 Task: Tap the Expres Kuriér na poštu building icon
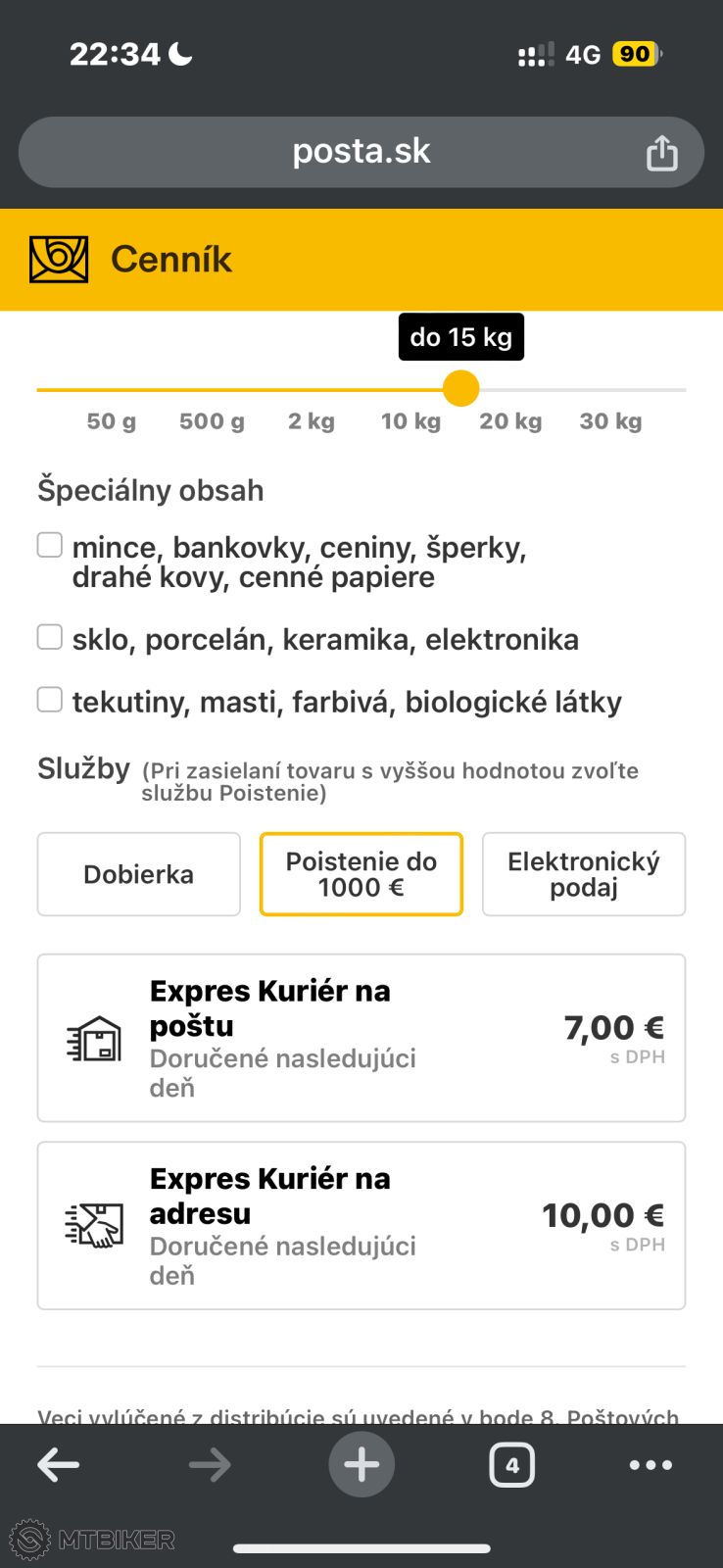95,1039
